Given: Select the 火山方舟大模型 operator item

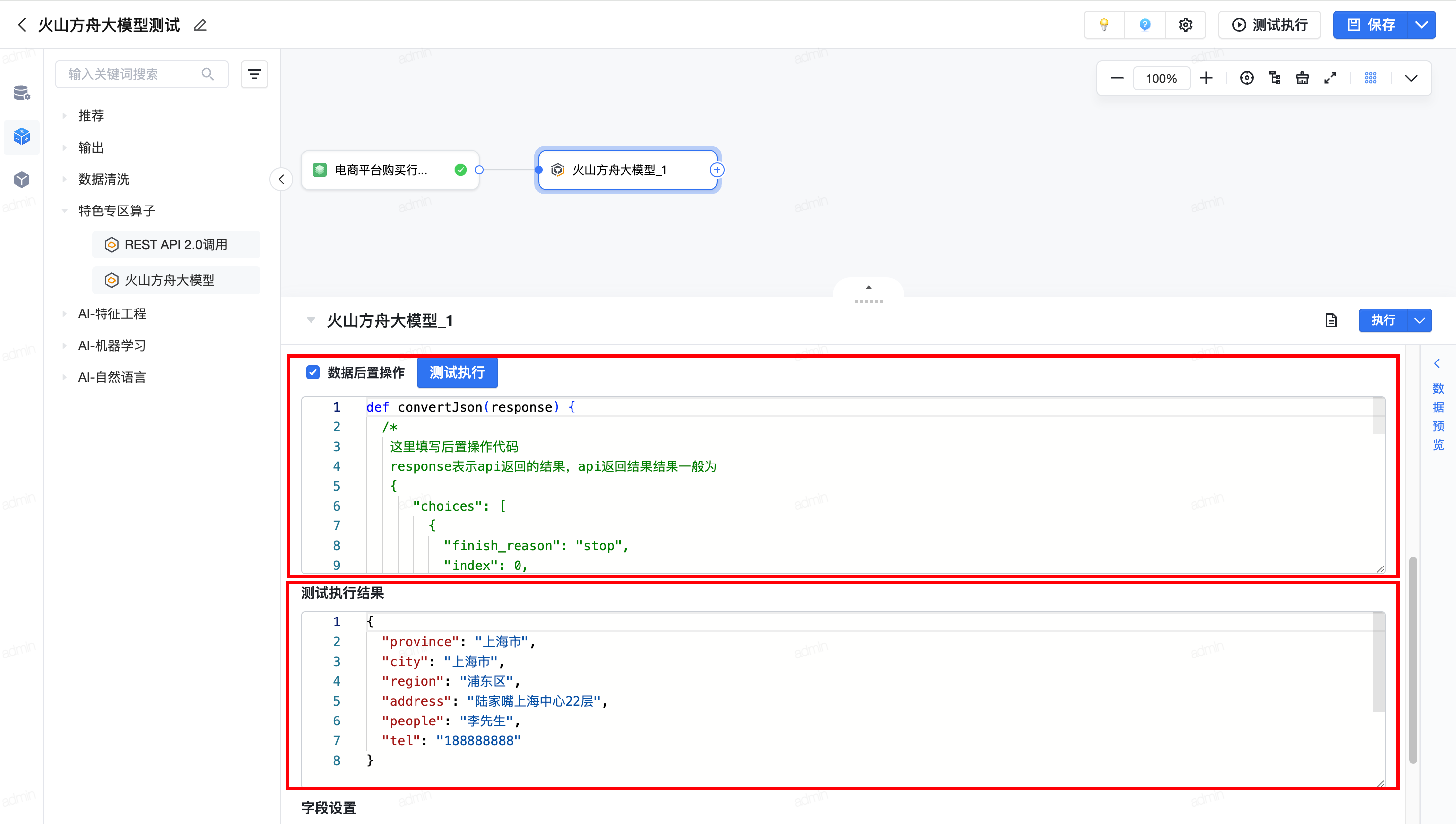Looking at the screenshot, I should click(x=169, y=280).
